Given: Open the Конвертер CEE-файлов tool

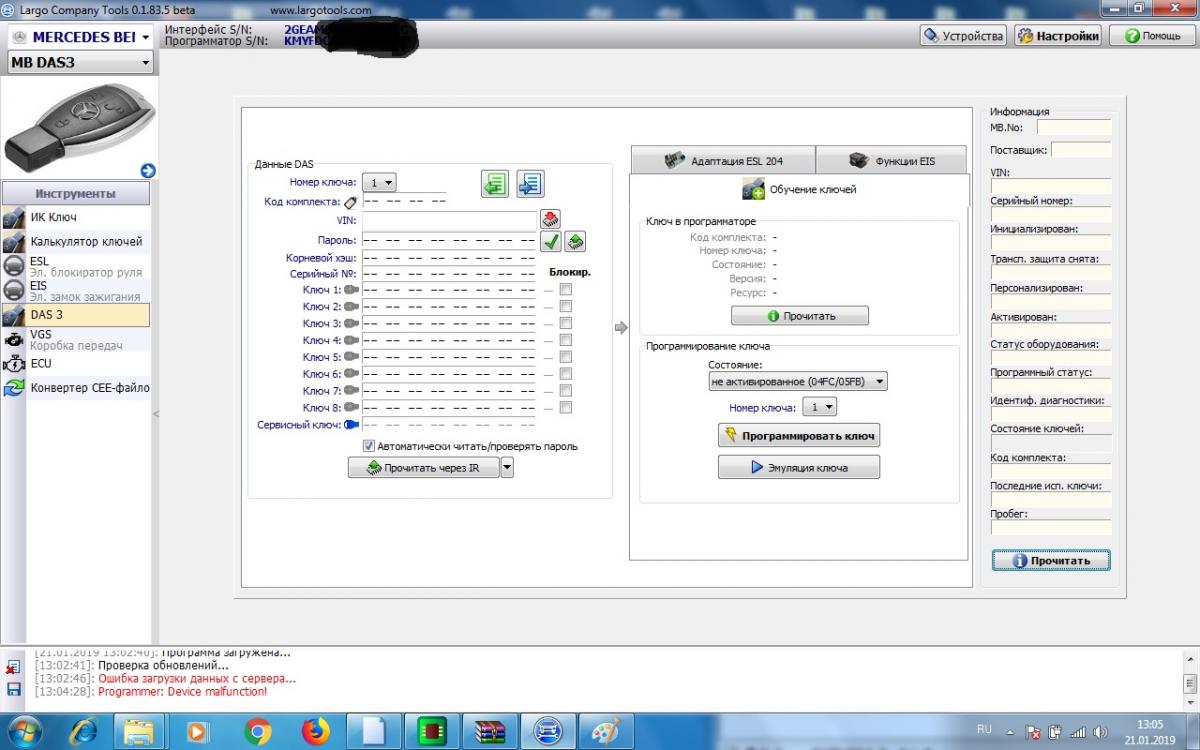Looking at the screenshot, I should (75, 388).
